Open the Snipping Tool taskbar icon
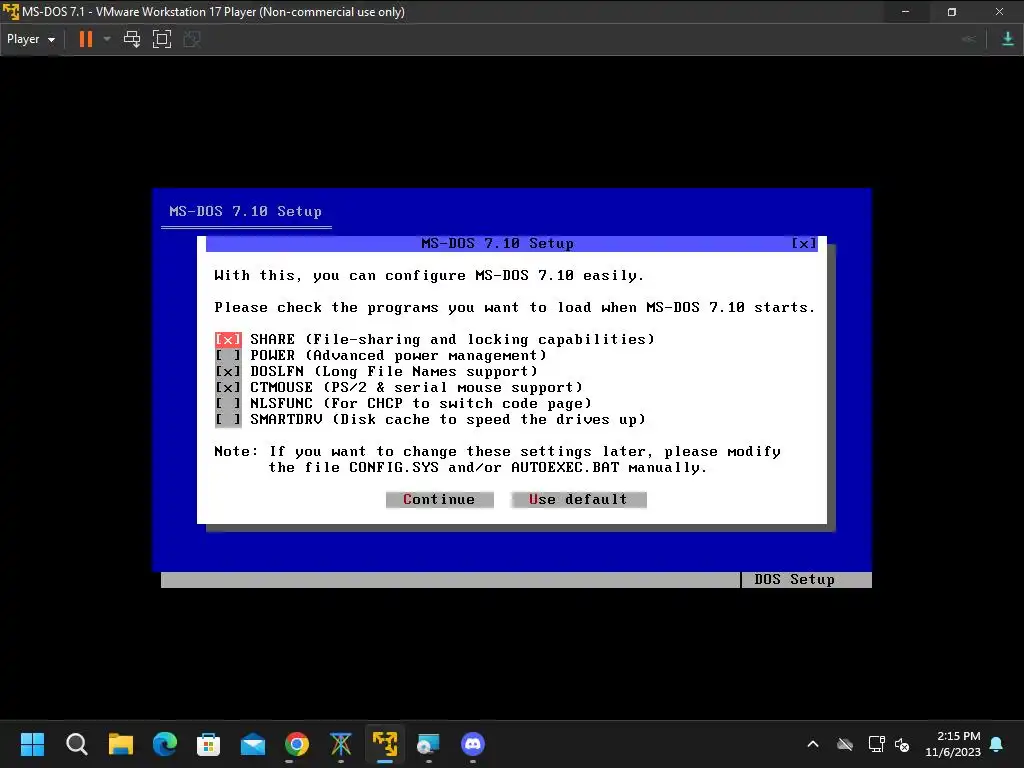 coord(341,744)
